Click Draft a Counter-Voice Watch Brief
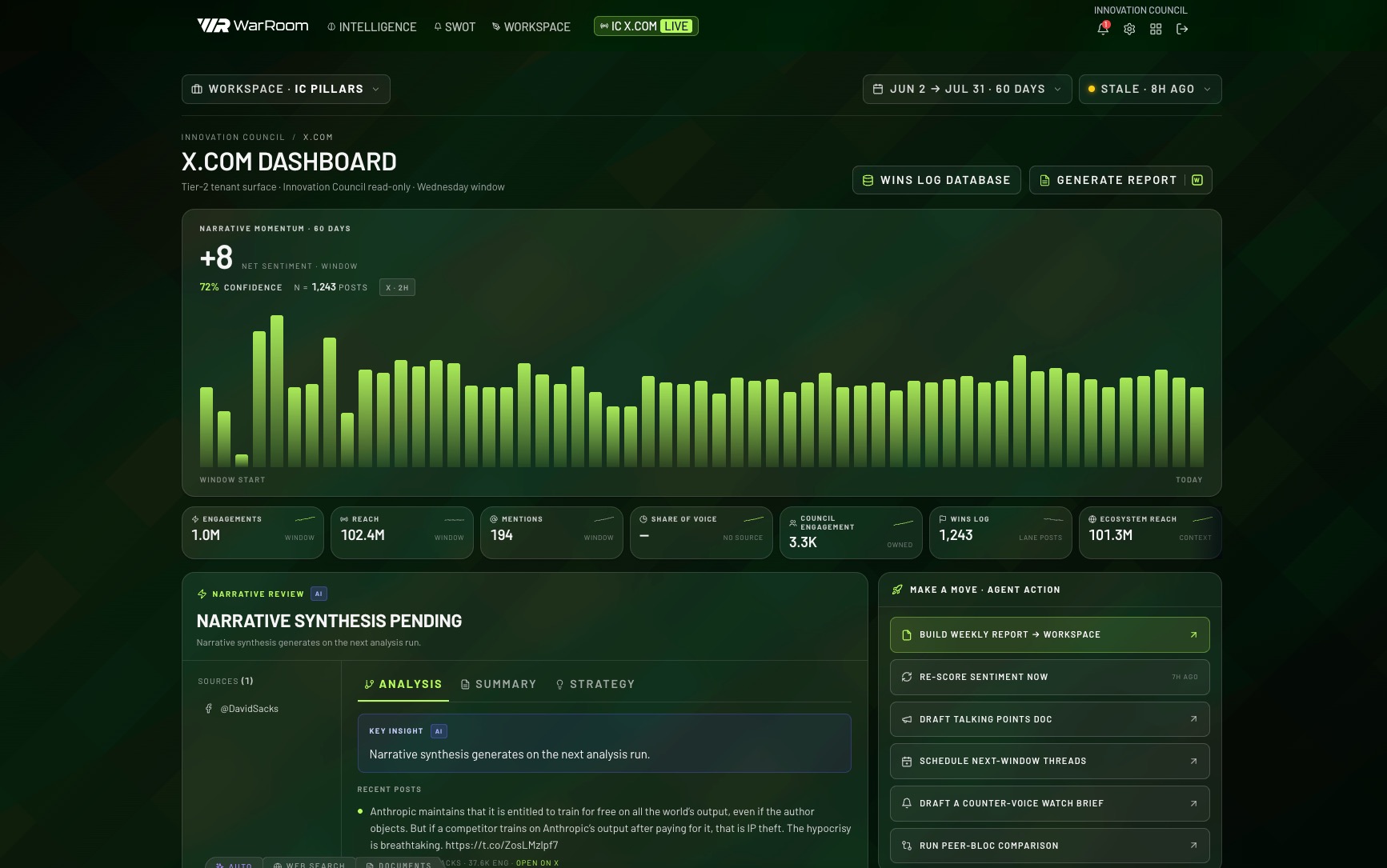 tap(1049, 803)
